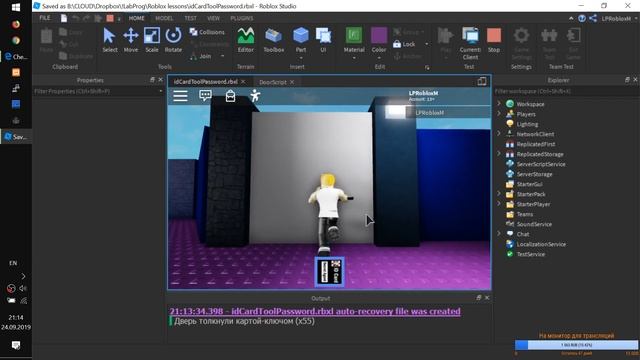Screen dimensions: 640x360
Task: Click the Lock tool
Action: point(404,44)
